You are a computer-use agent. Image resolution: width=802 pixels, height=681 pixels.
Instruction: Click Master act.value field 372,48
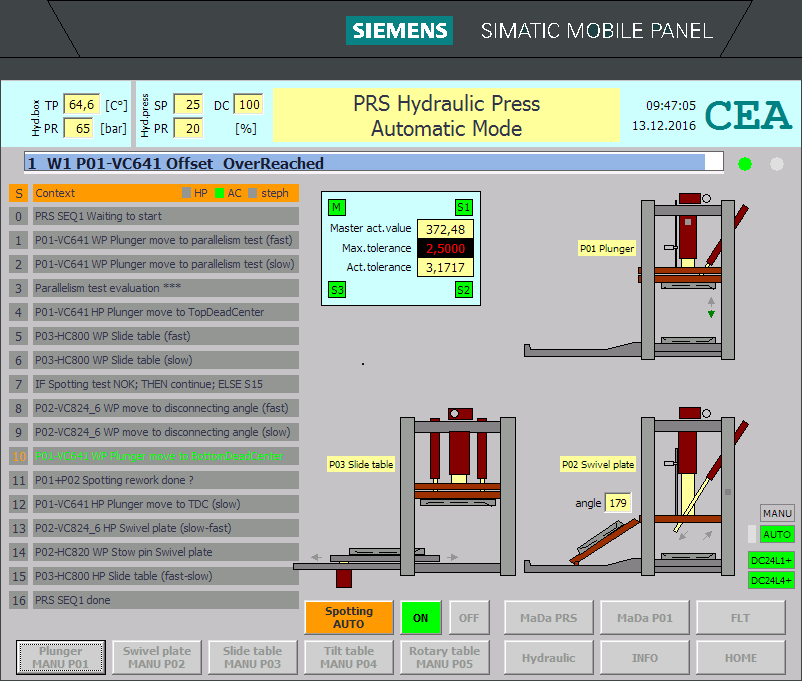445,229
